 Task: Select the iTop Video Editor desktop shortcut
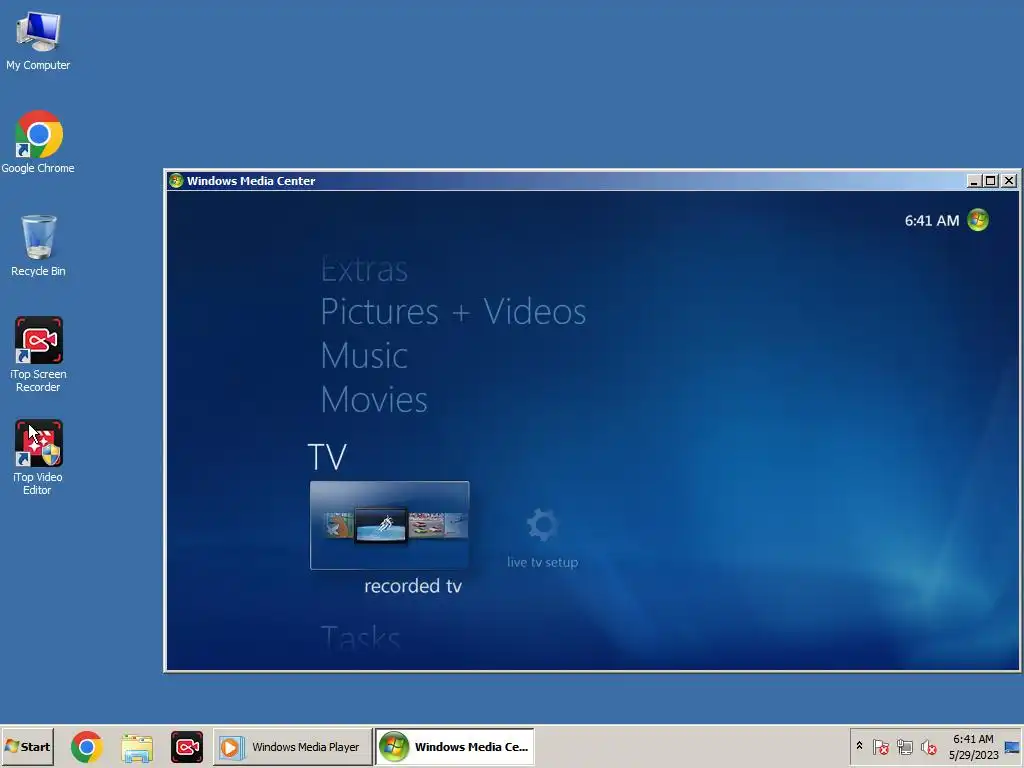click(x=39, y=457)
